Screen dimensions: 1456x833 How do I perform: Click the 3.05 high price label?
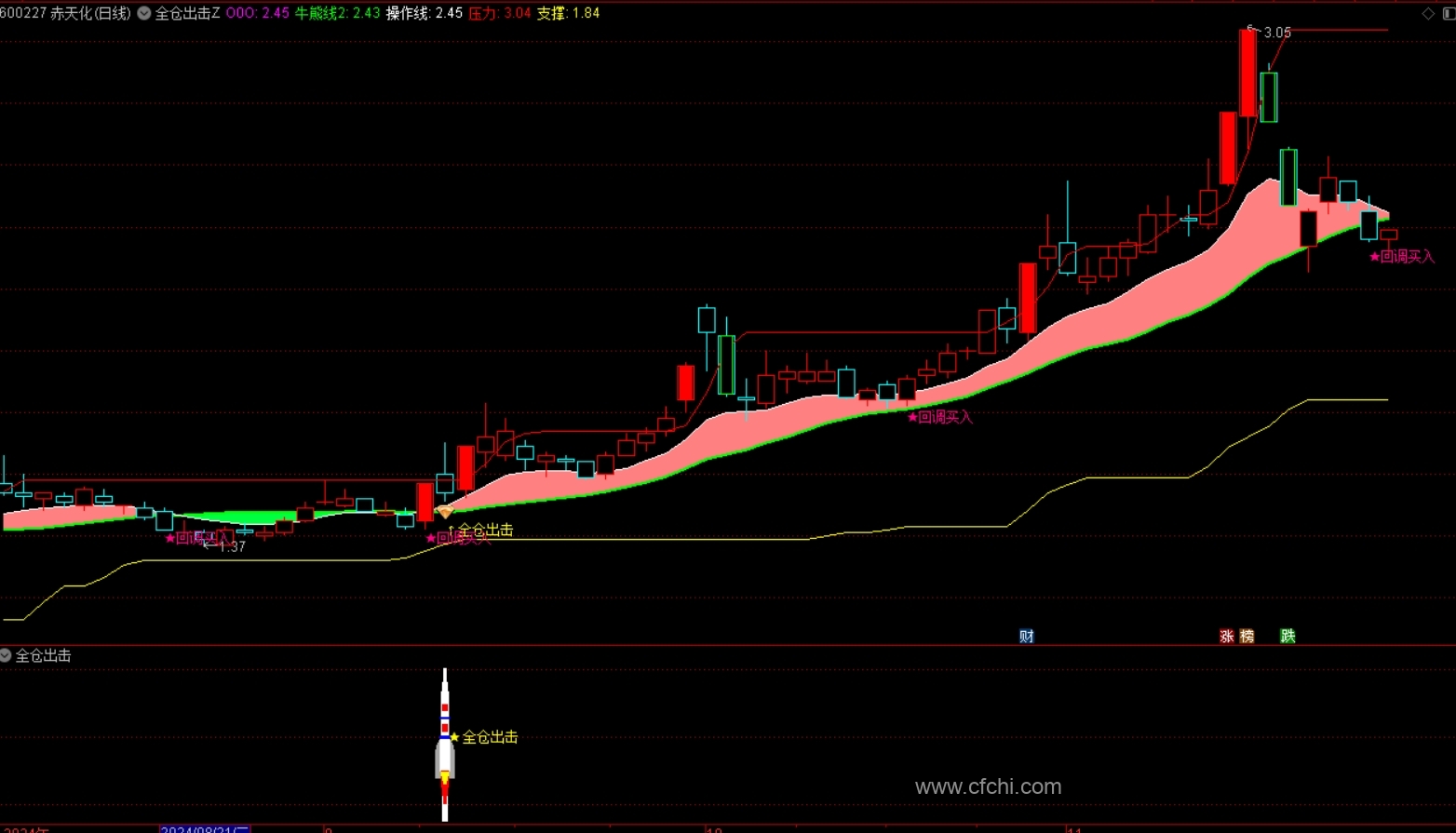[1277, 33]
